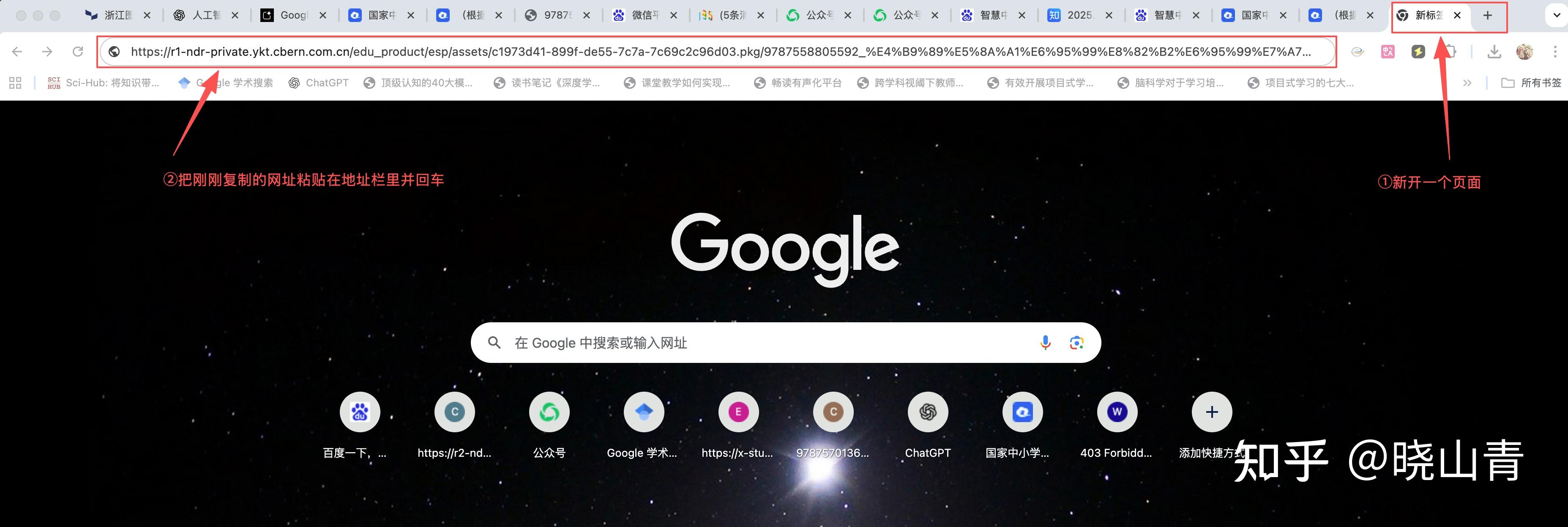Open the ChatGPT bookmark in bookmarks bar
Viewport: 1568px width, 527px height.
[318, 83]
